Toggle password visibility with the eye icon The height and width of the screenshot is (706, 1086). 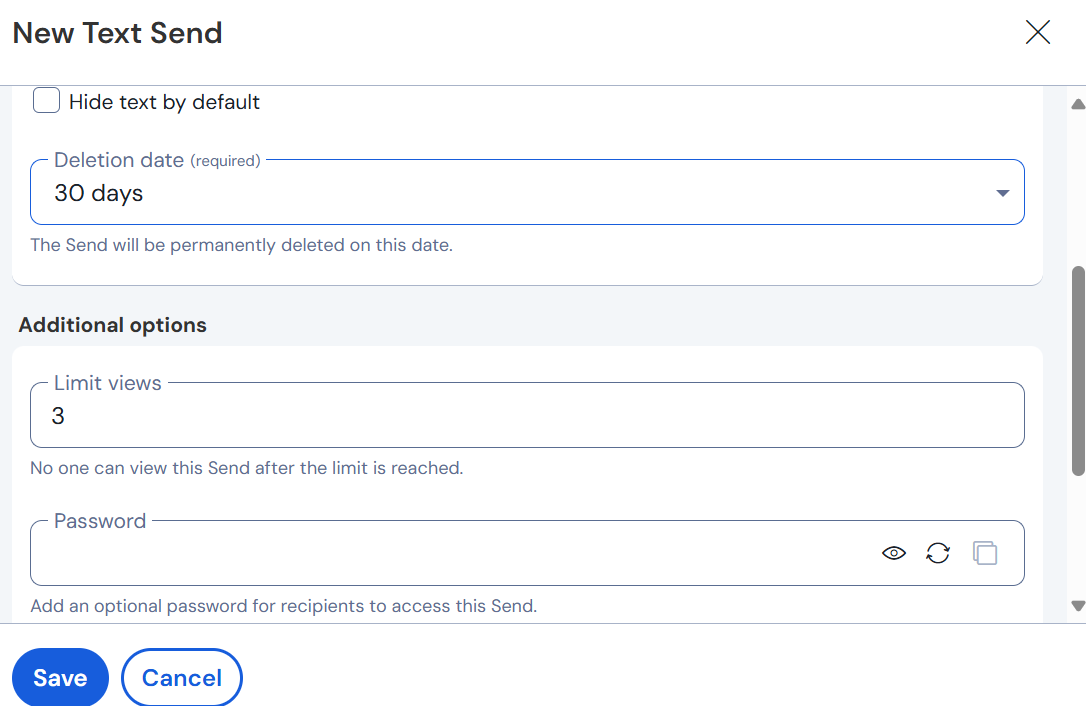[893, 552]
